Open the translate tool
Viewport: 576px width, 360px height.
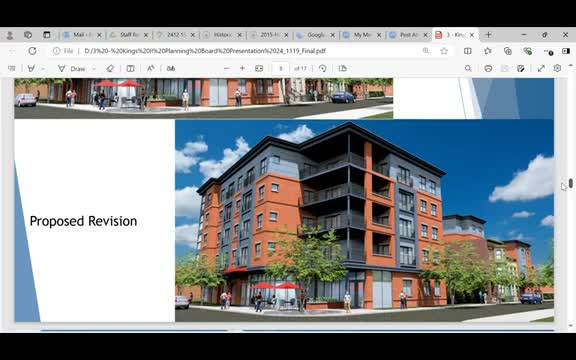click(x=171, y=68)
